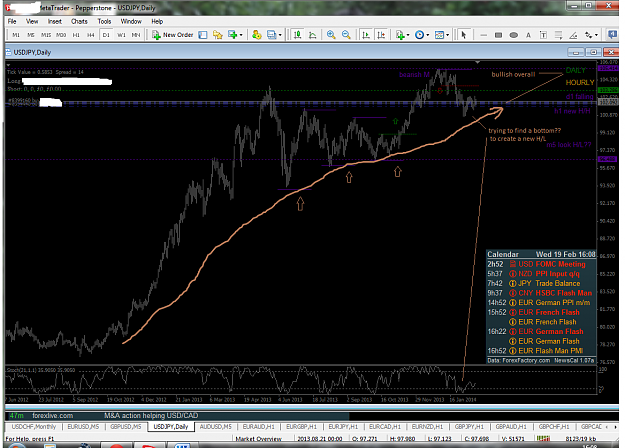
Task: Click the 'bullish overall' chart label
Action: click(x=513, y=75)
